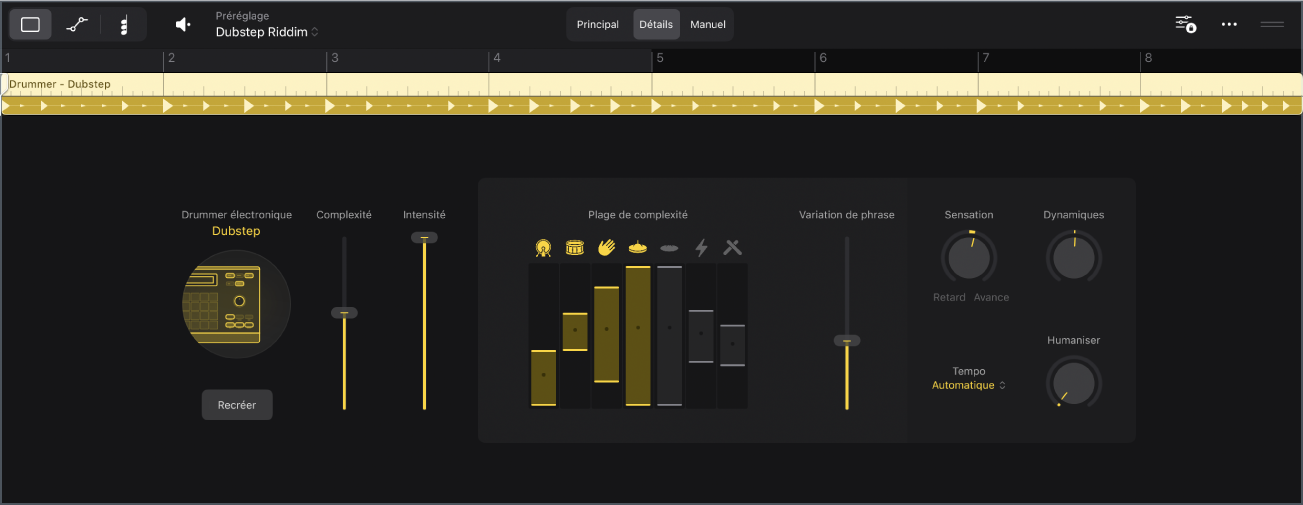Click the Drummer électronique label
The width and height of the screenshot is (1303, 505).
point(236,215)
